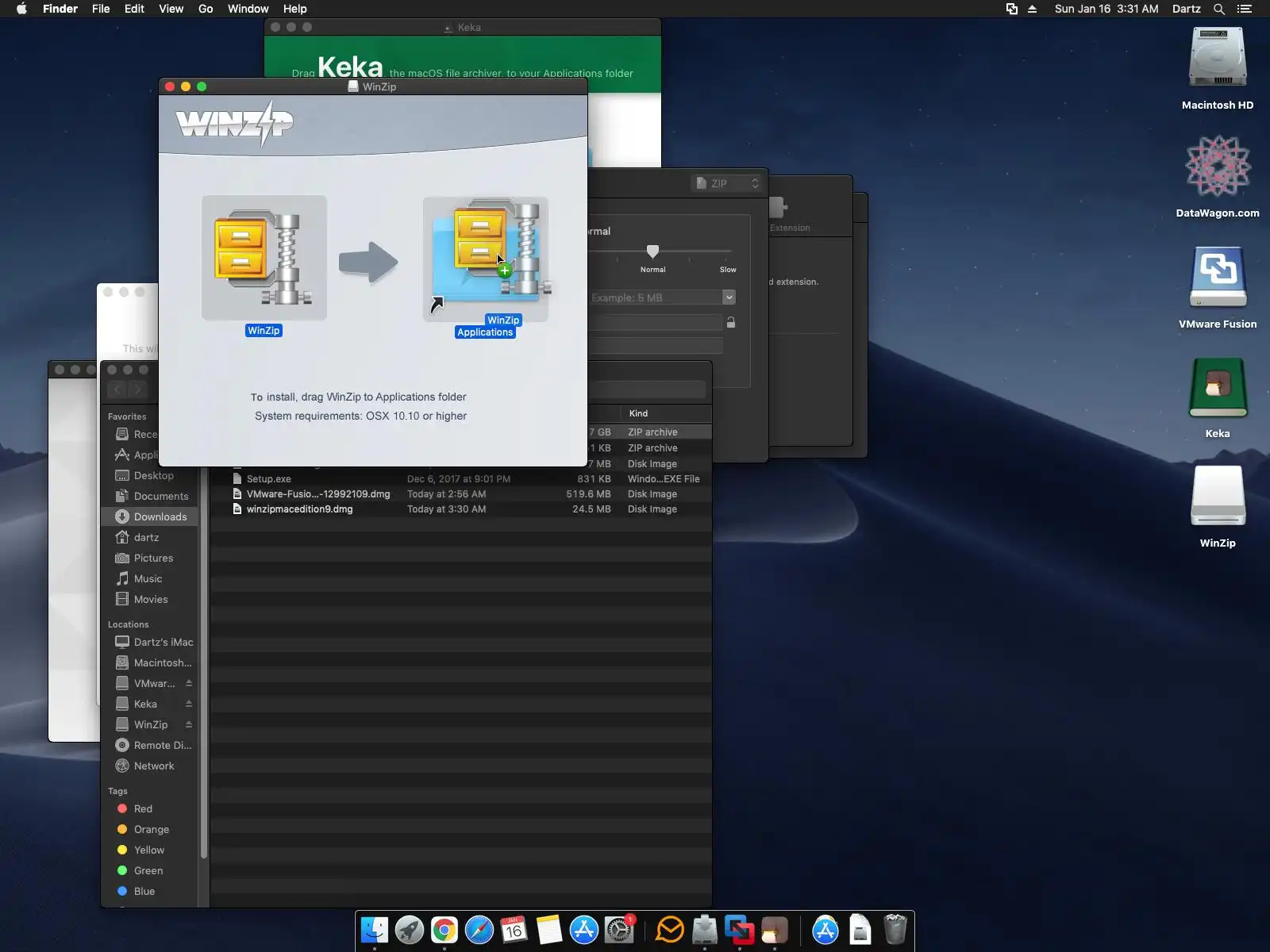The image size is (1270, 952).
Task: Select Music in Finder sidebar
Action: point(150,578)
